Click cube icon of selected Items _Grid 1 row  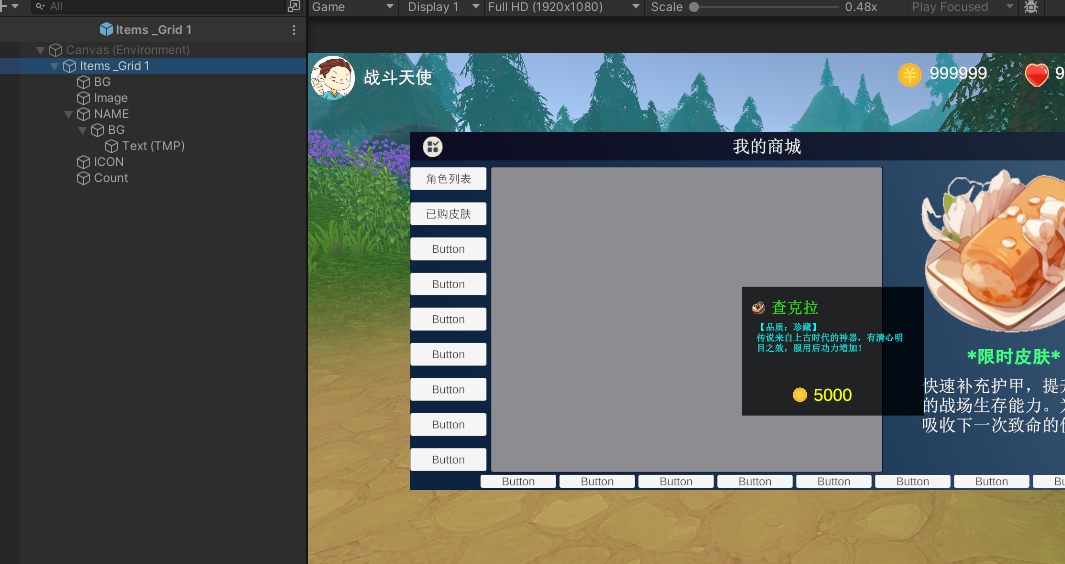(69, 66)
